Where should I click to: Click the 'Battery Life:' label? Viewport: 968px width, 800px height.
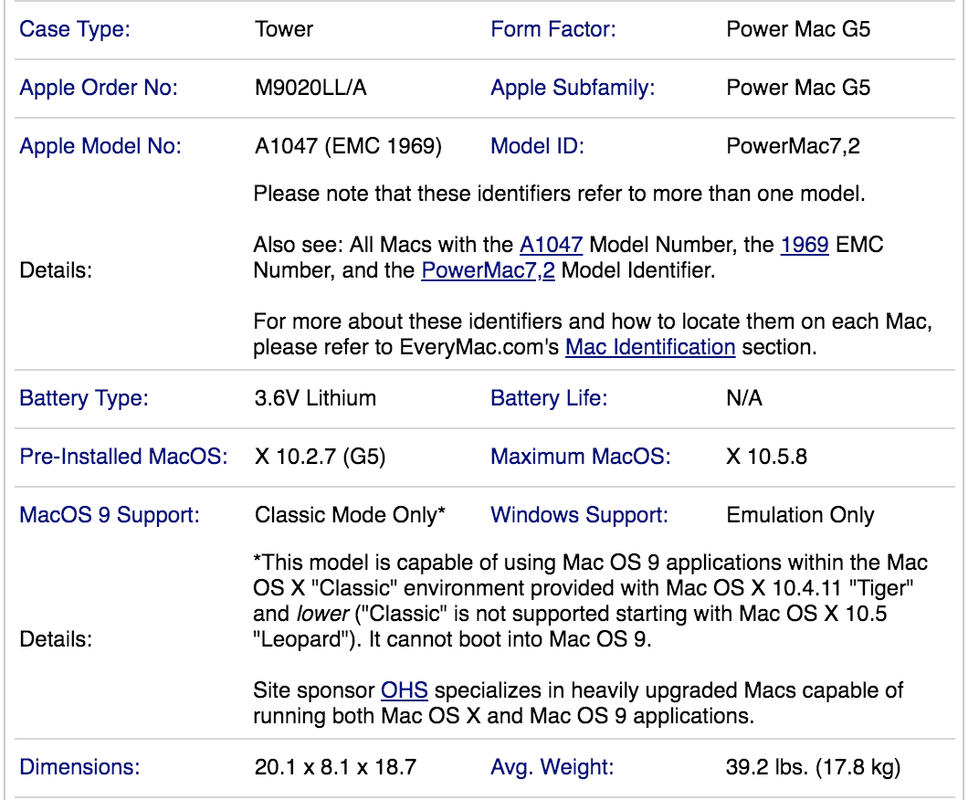pyautogui.click(x=549, y=398)
